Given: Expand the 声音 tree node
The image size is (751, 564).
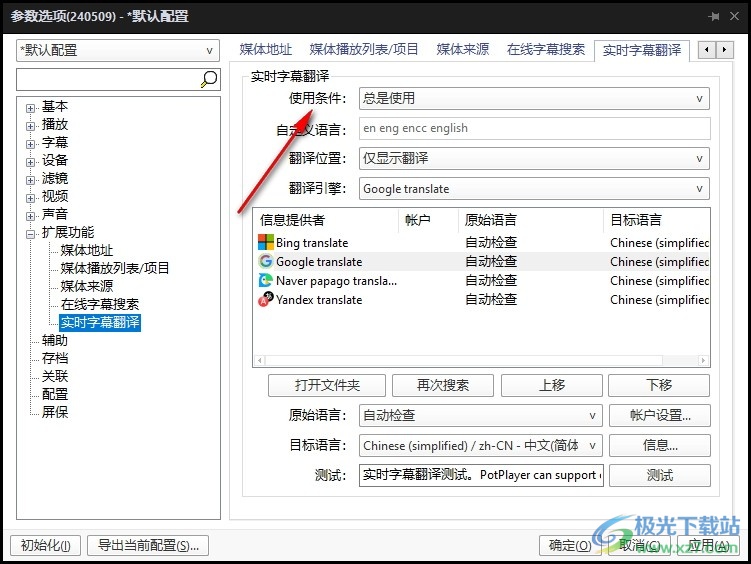Looking at the screenshot, I should (x=31, y=216).
